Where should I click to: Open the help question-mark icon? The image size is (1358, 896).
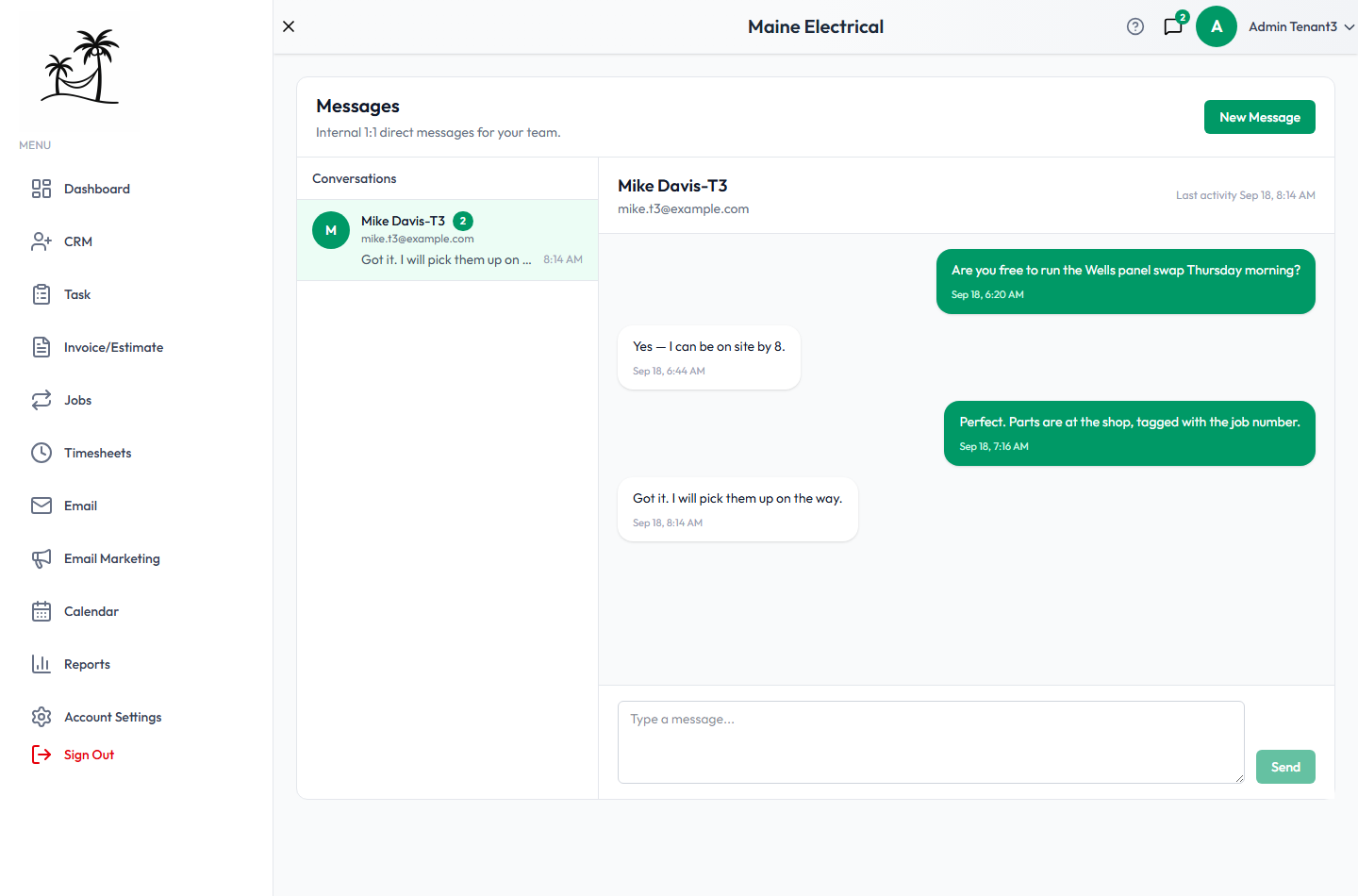[1135, 26]
